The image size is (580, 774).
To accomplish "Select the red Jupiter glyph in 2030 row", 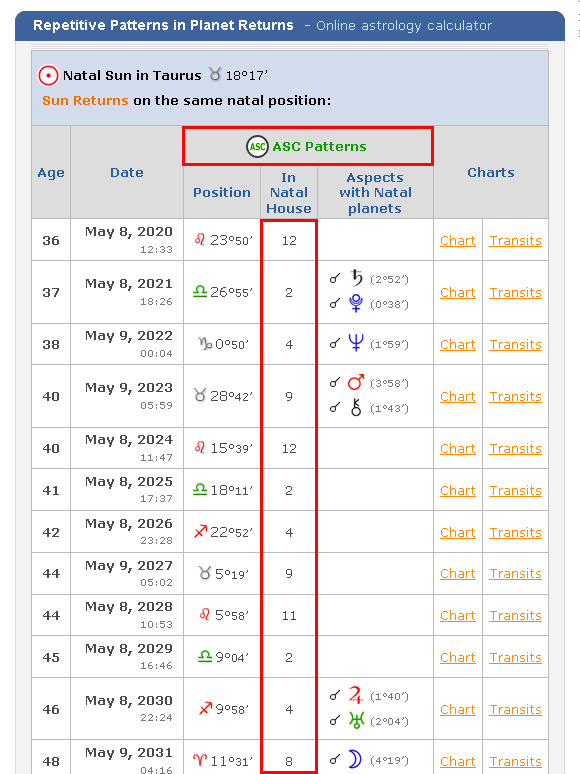I will pos(356,696).
